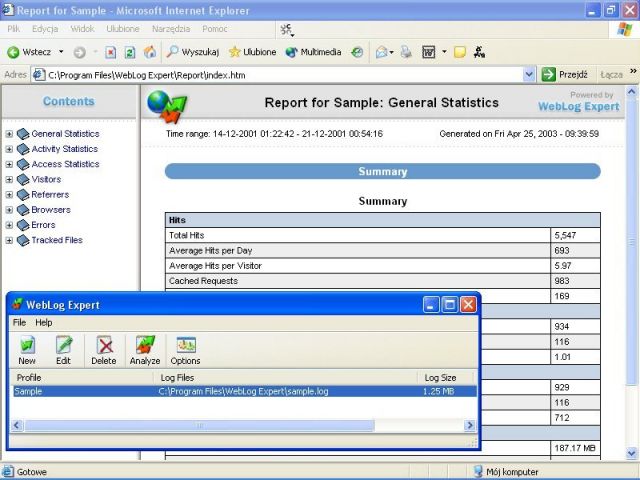Expand the Visitors tree node
Viewport: 640px width, 480px height.
pos(9,180)
